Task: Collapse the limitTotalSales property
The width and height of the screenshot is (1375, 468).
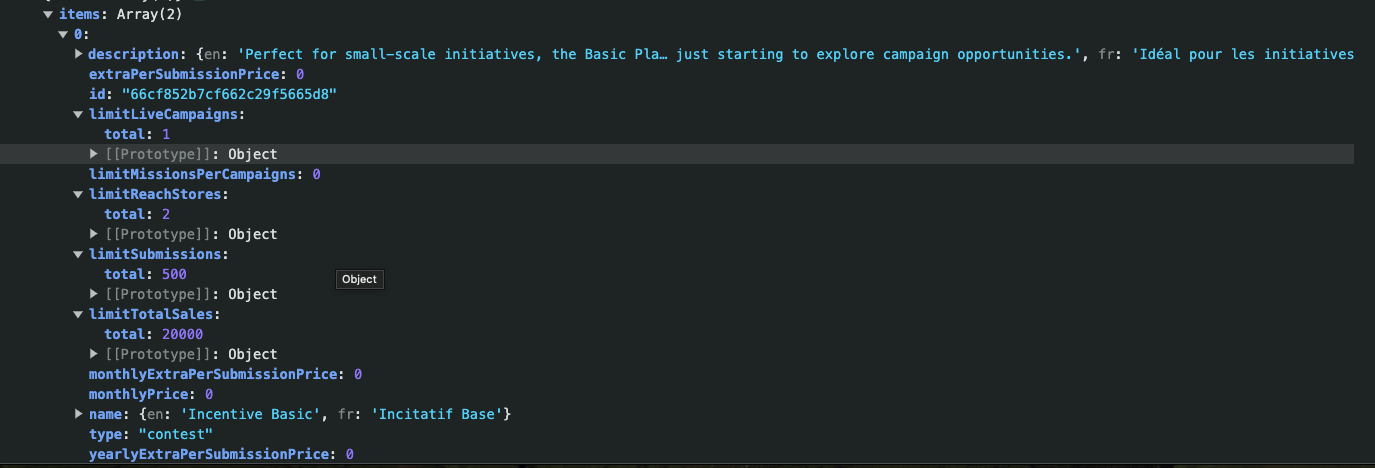Action: 79,314
